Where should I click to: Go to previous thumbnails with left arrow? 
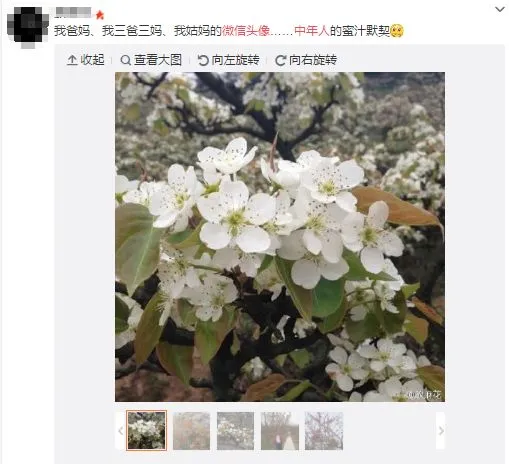coord(120,431)
